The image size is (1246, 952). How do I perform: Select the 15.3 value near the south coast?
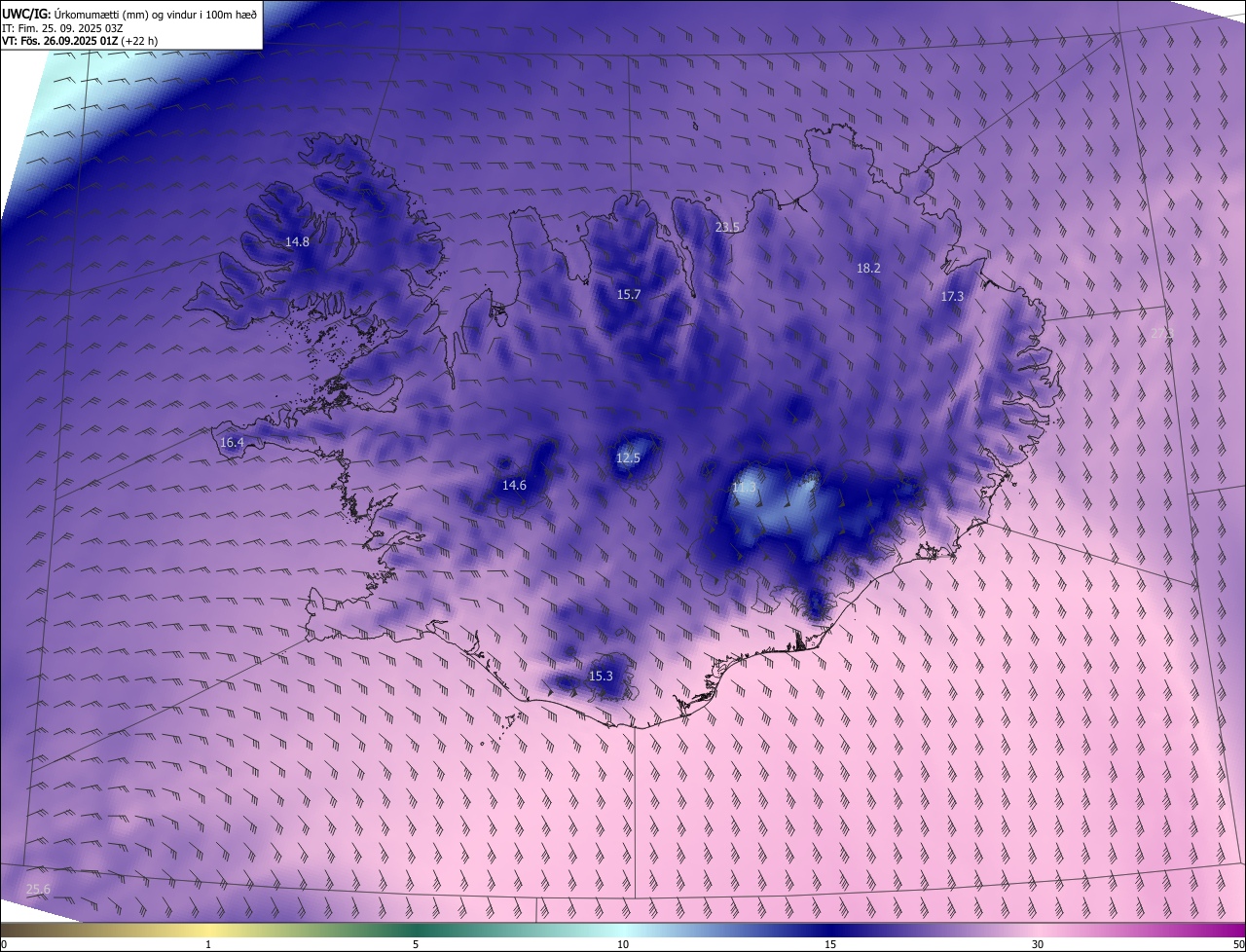[x=601, y=676]
